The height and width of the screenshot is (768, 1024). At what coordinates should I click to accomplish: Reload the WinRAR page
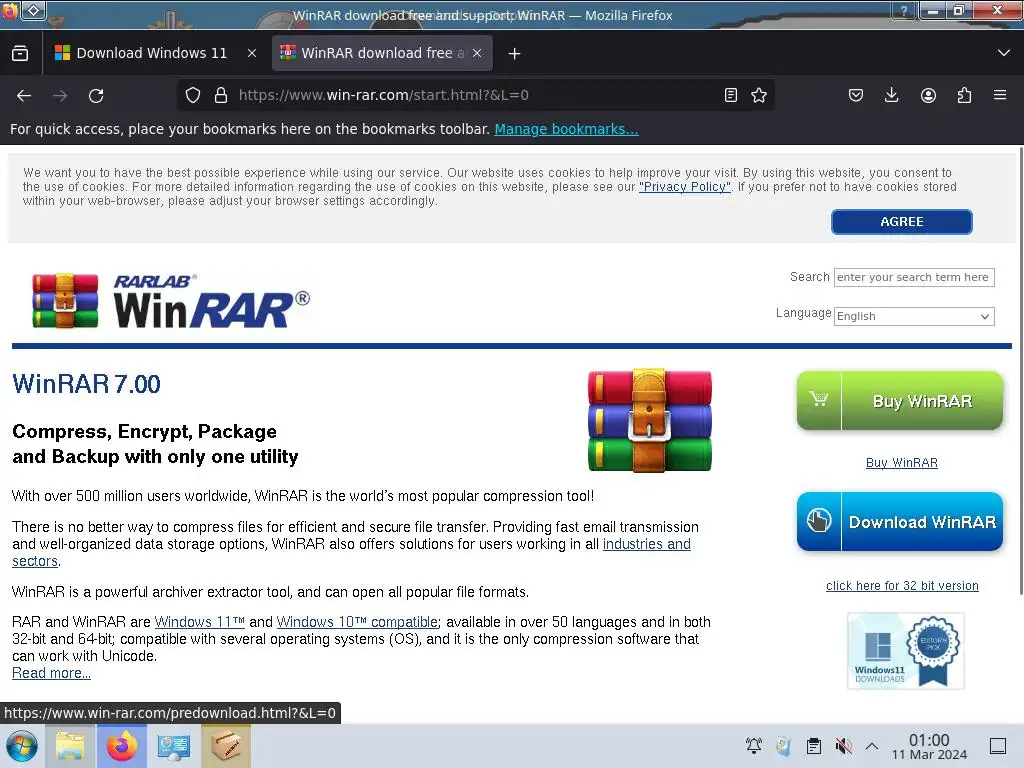click(96, 96)
